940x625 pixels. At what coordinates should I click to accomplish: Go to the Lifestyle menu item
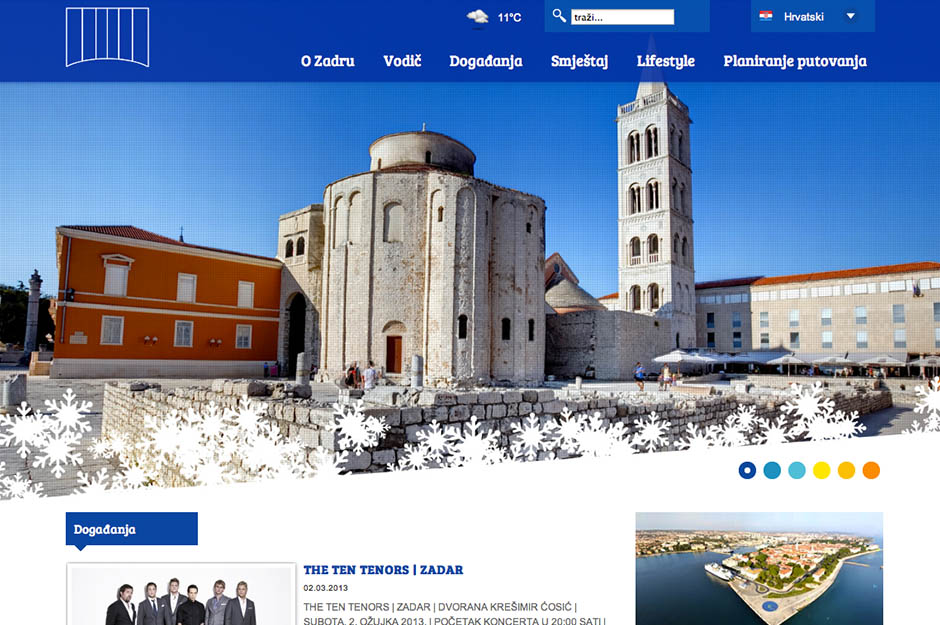tap(665, 61)
